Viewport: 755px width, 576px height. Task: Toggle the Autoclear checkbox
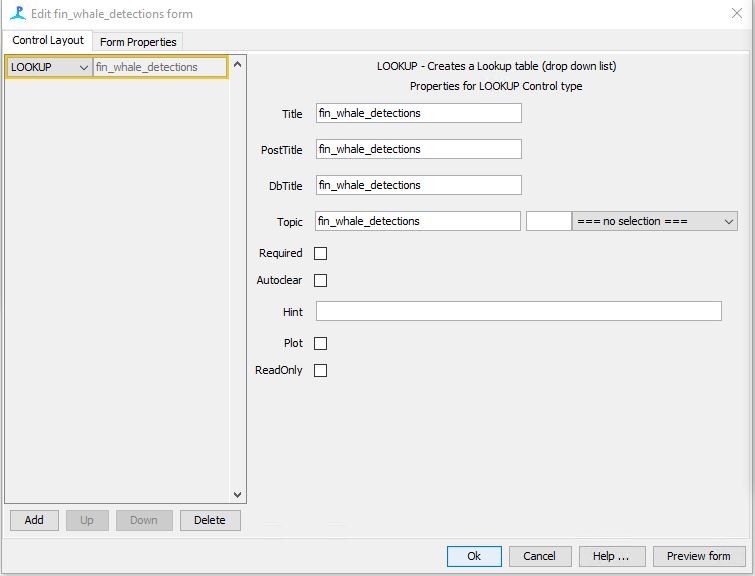pyautogui.click(x=320, y=281)
